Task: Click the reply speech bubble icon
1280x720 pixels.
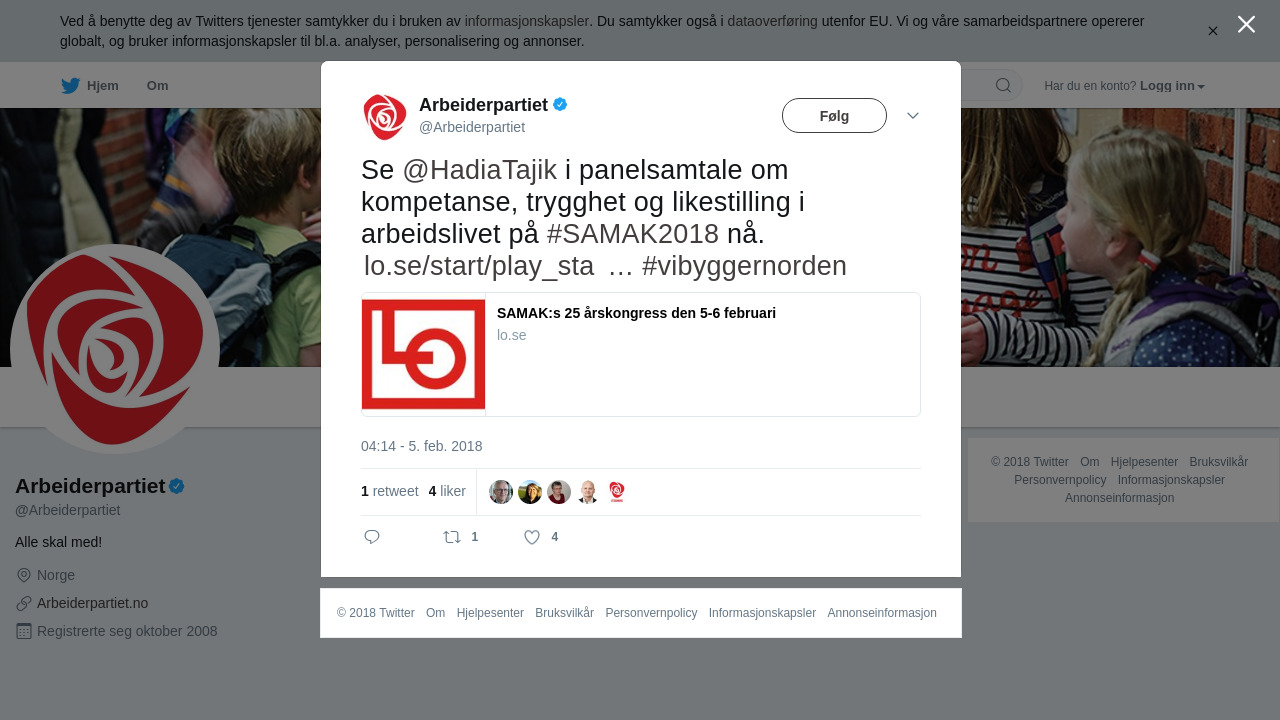Action: 372,537
